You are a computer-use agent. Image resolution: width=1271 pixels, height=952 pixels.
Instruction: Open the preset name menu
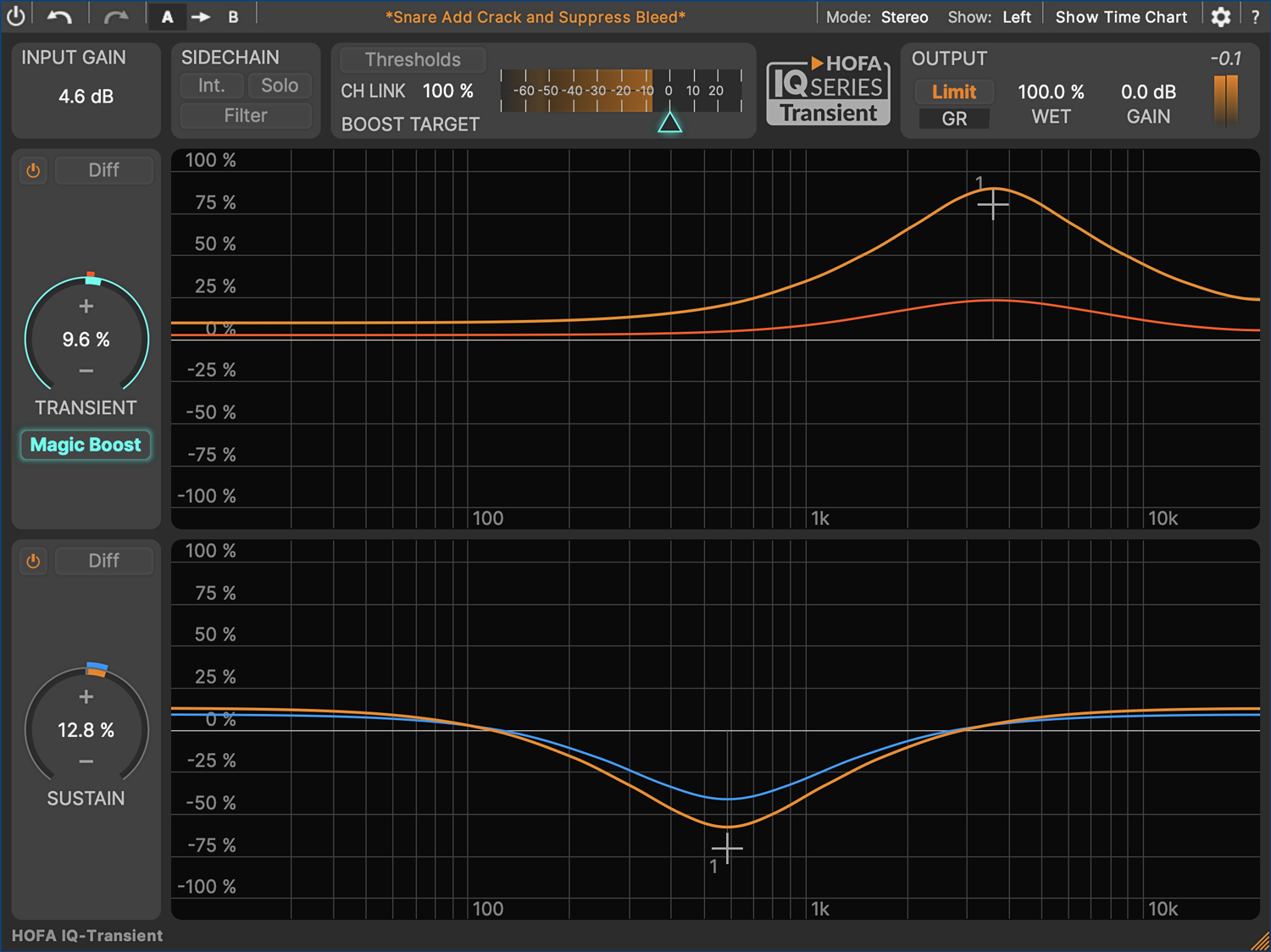click(535, 17)
